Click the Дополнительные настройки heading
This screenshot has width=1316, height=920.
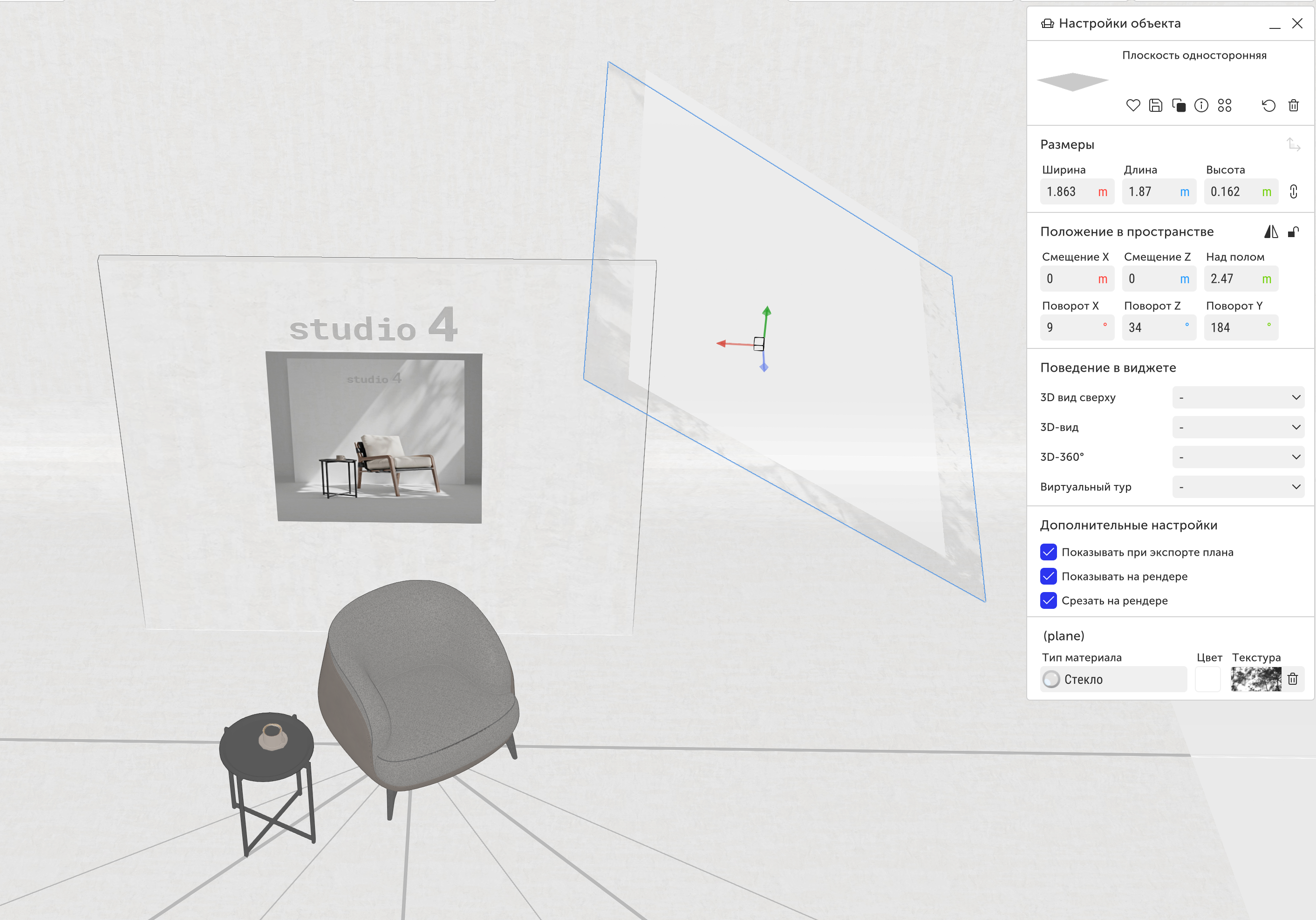1129,525
